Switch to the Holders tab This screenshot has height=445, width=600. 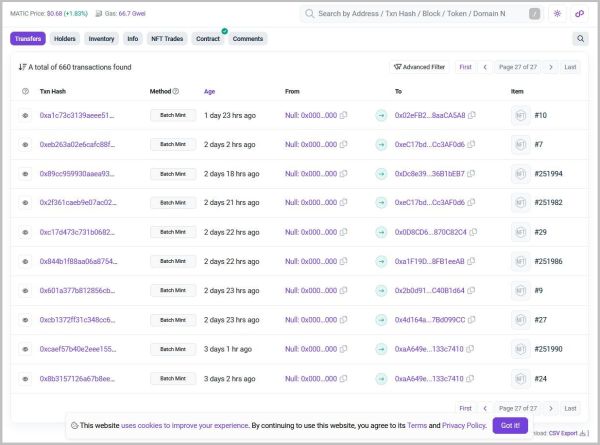point(65,39)
